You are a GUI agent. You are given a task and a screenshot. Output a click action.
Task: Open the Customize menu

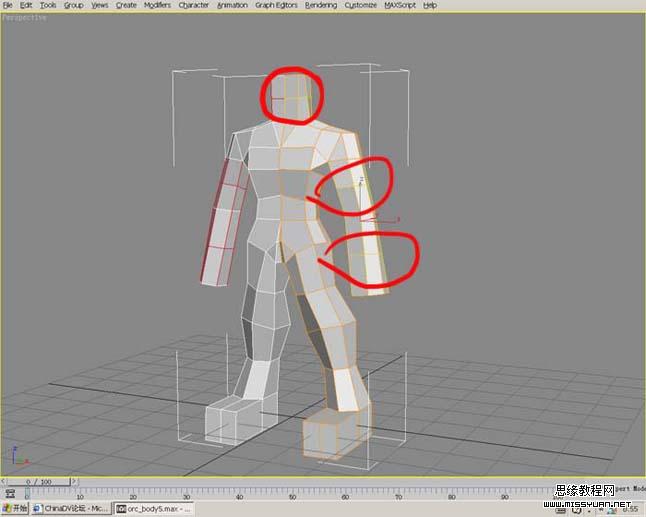(361, 5)
